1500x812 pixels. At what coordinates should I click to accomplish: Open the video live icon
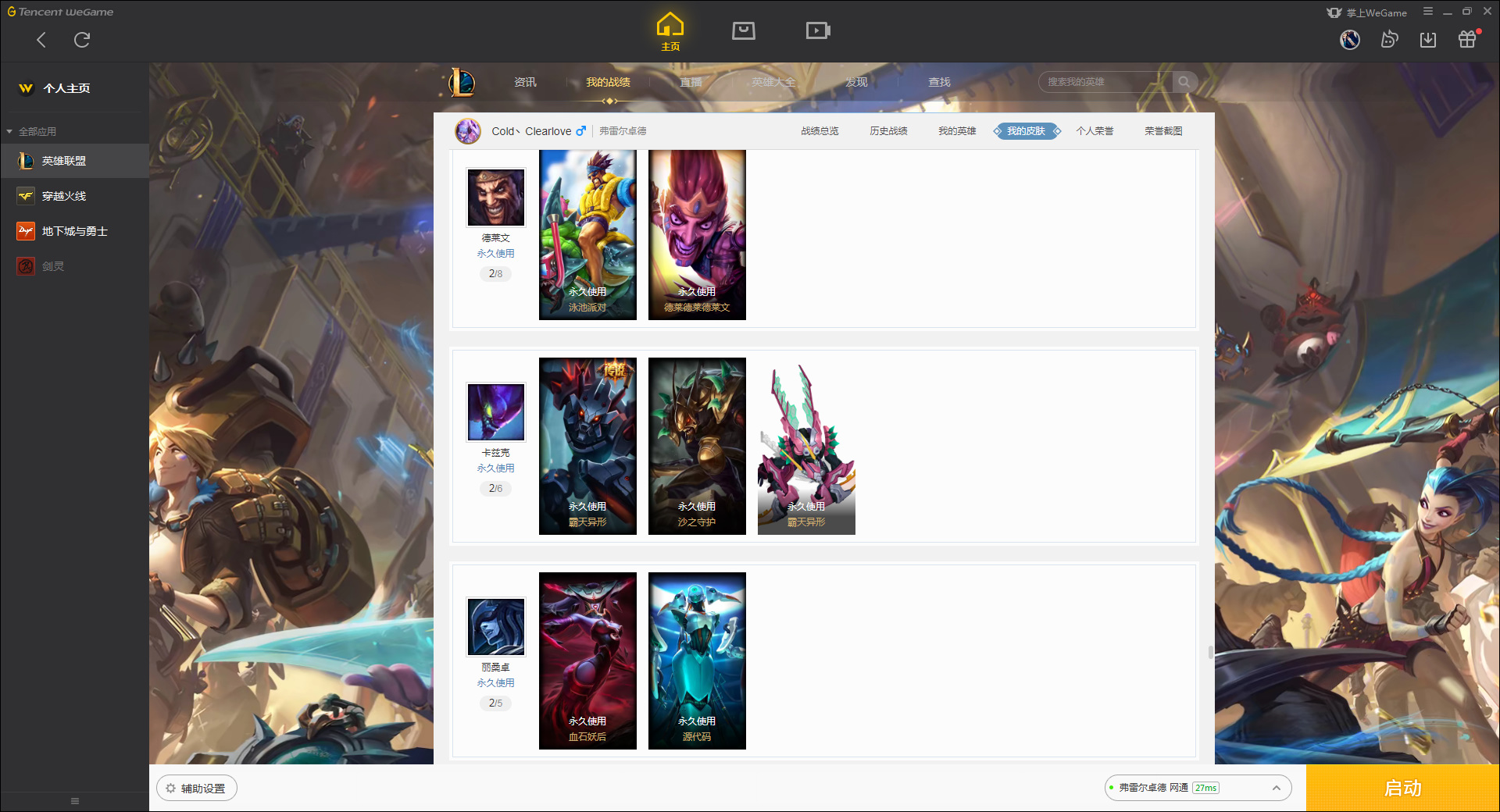pos(818,30)
